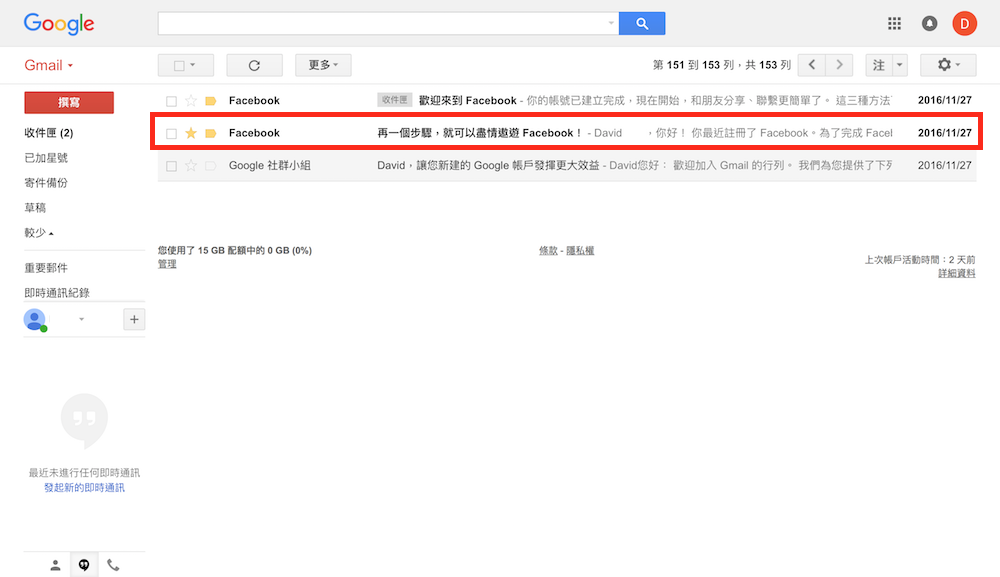Open input method options dropdown arrow
Image resolution: width=1000 pixels, height=577 pixels.
[x=900, y=65]
